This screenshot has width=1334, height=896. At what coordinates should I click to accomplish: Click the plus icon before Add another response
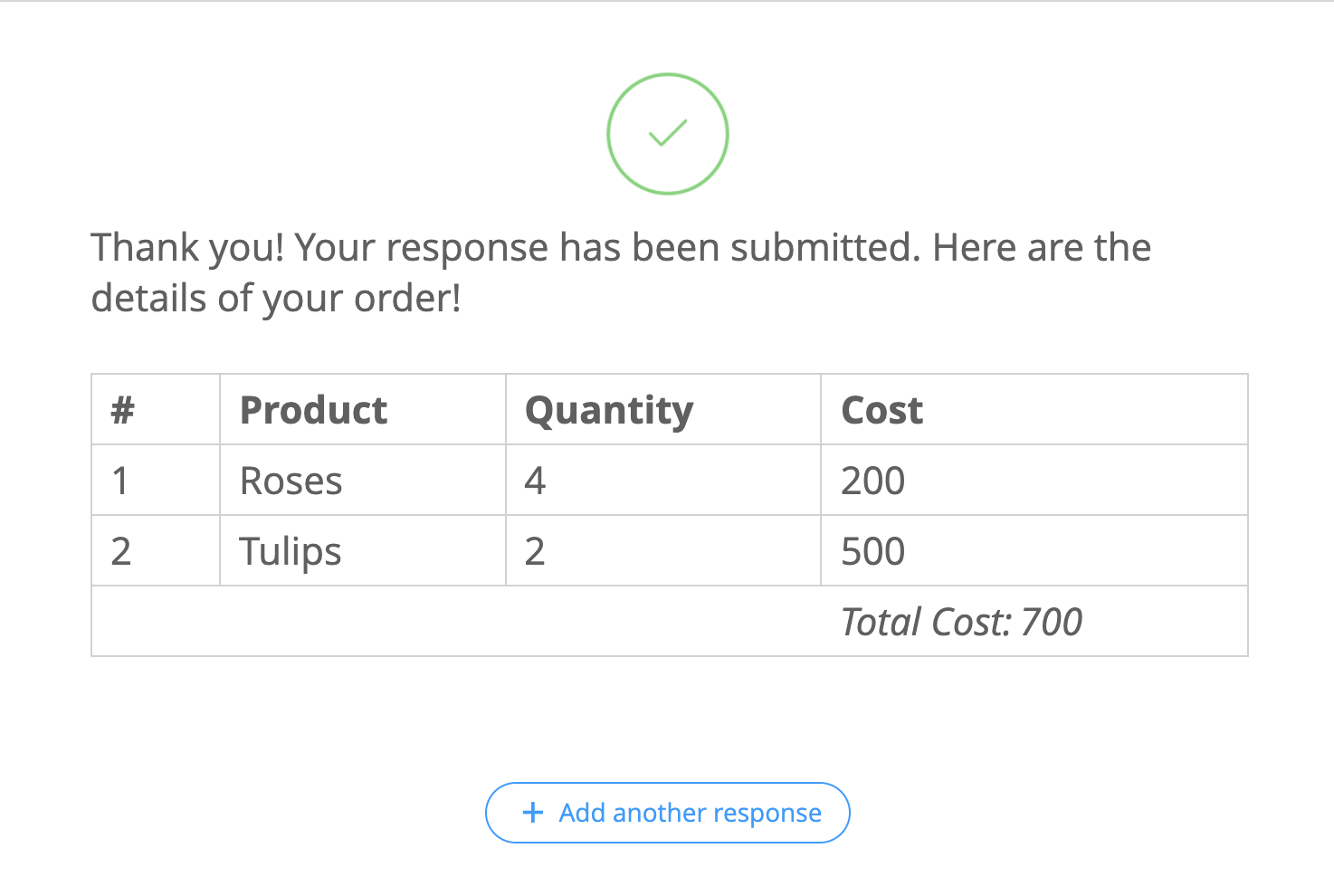(x=533, y=813)
